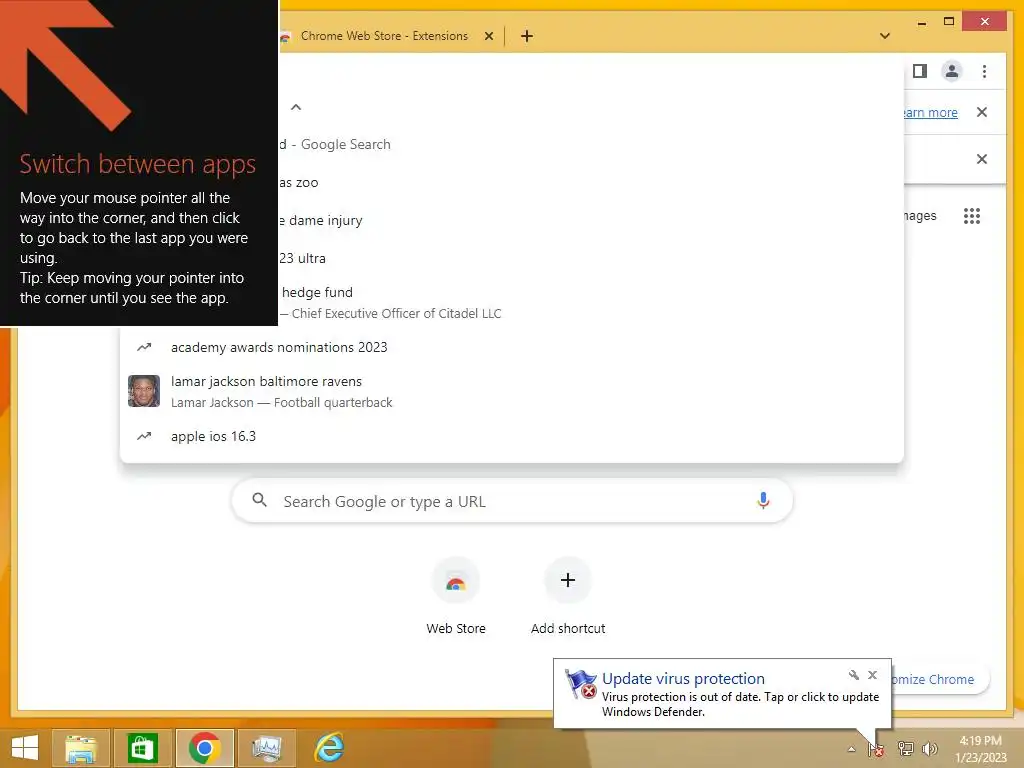1024x768 pixels.
Task: Select the dame injury suggestion
Action: pyautogui.click(x=590, y=221)
